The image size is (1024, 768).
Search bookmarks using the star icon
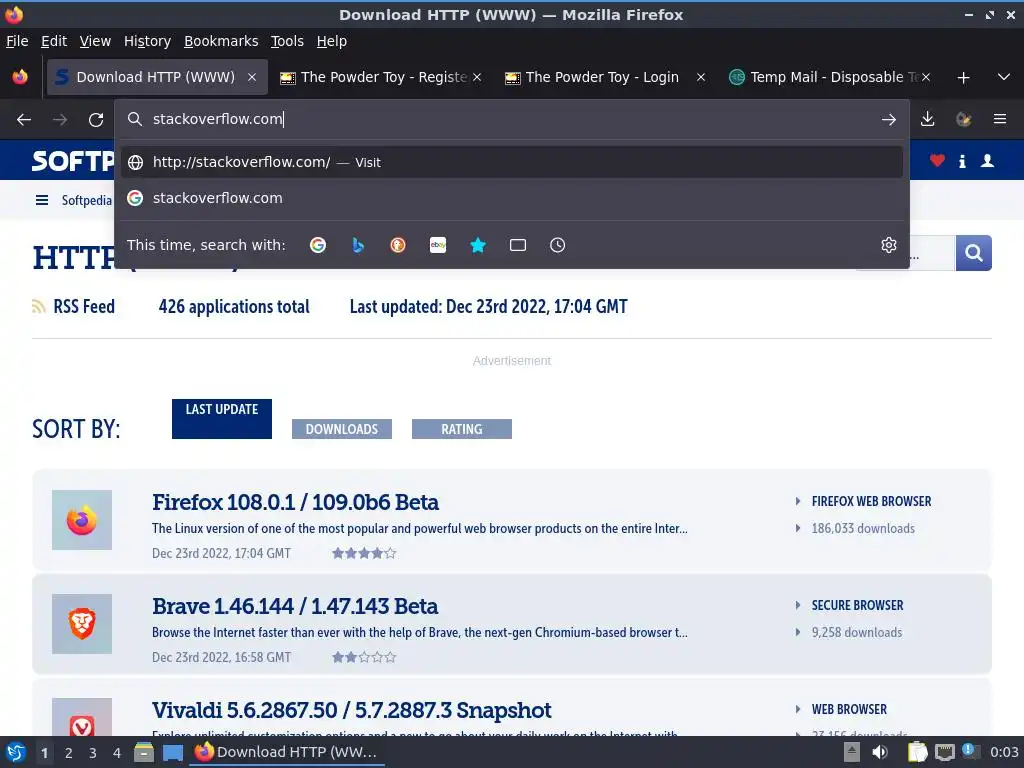click(x=478, y=245)
